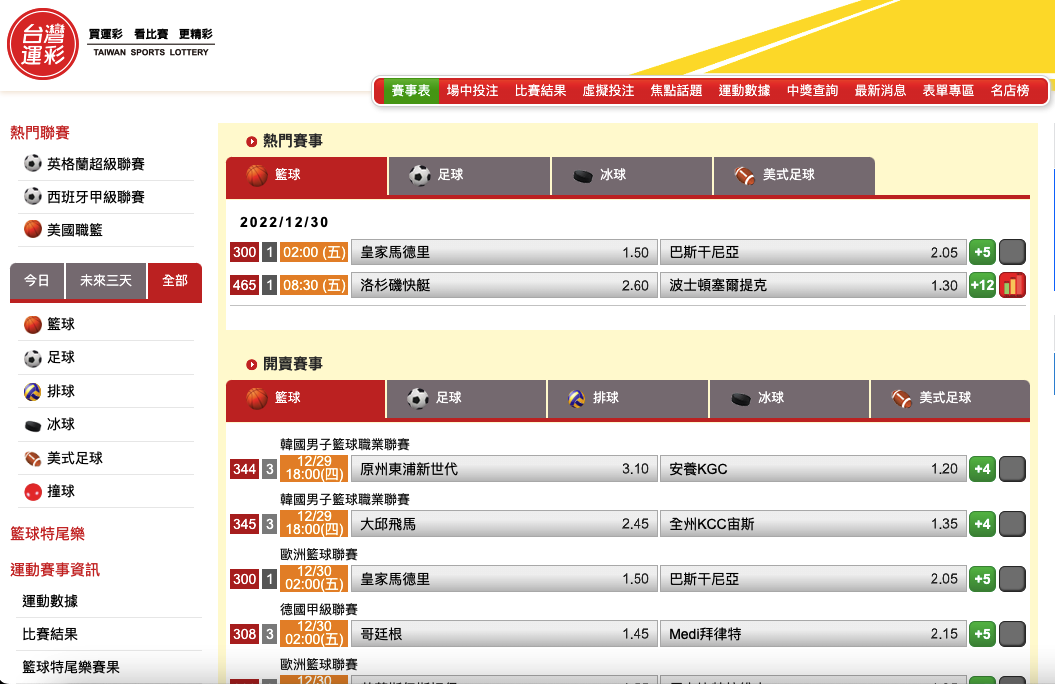Screen dimensions: 1055x684
Task: Switch the filter to 未來三天
Action: [106, 281]
